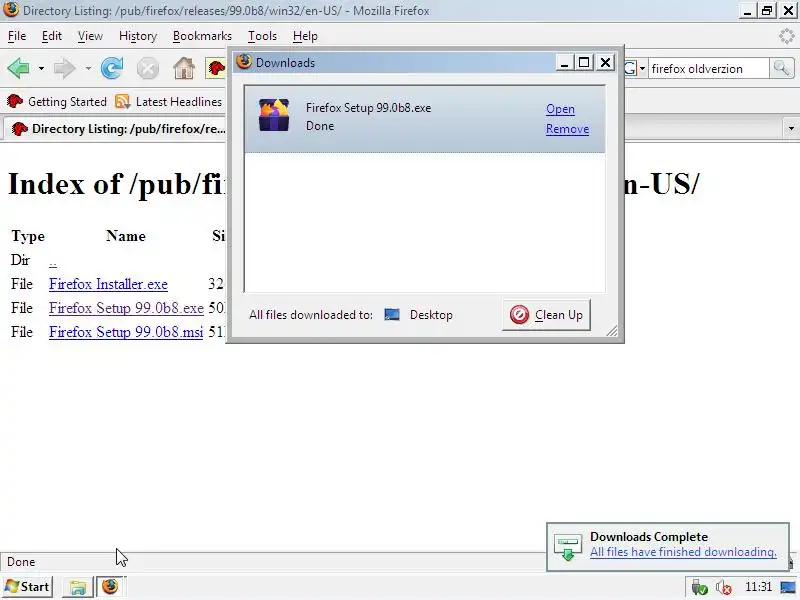Click Remove link in Downloads window
The height and width of the screenshot is (600, 800).
[x=567, y=129]
